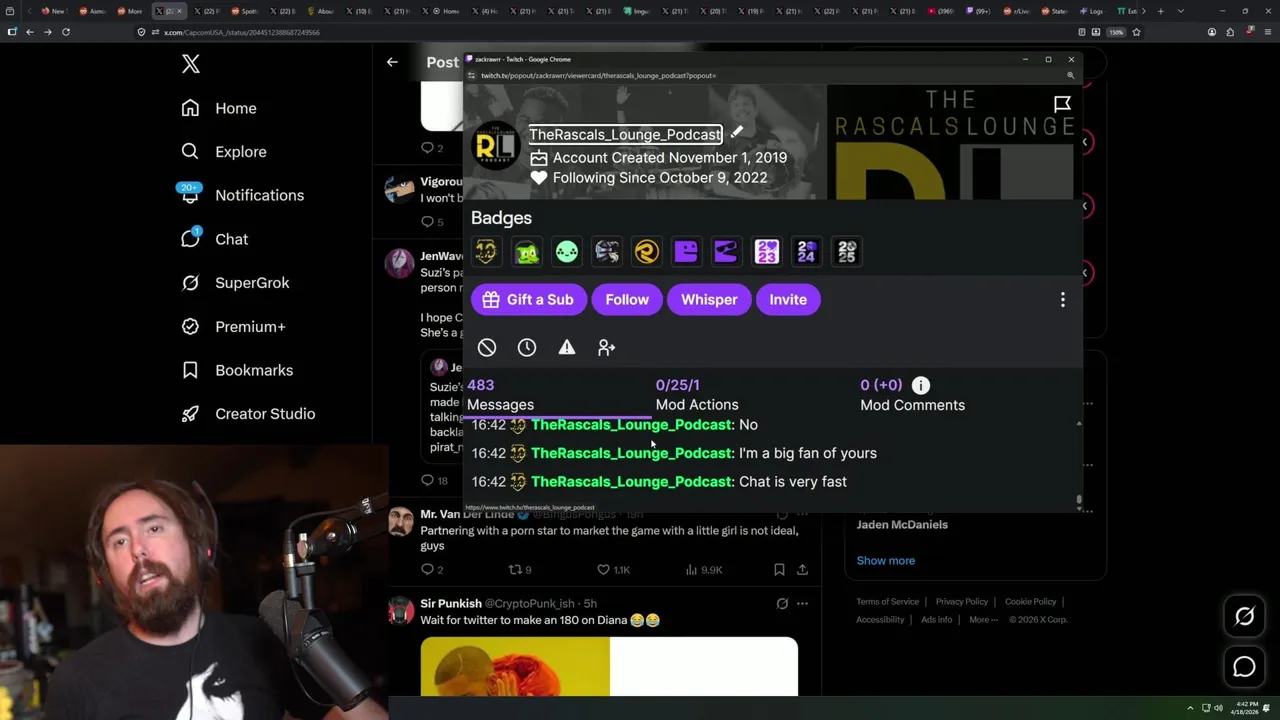Click the X logo in sidebar

[x=191, y=65]
